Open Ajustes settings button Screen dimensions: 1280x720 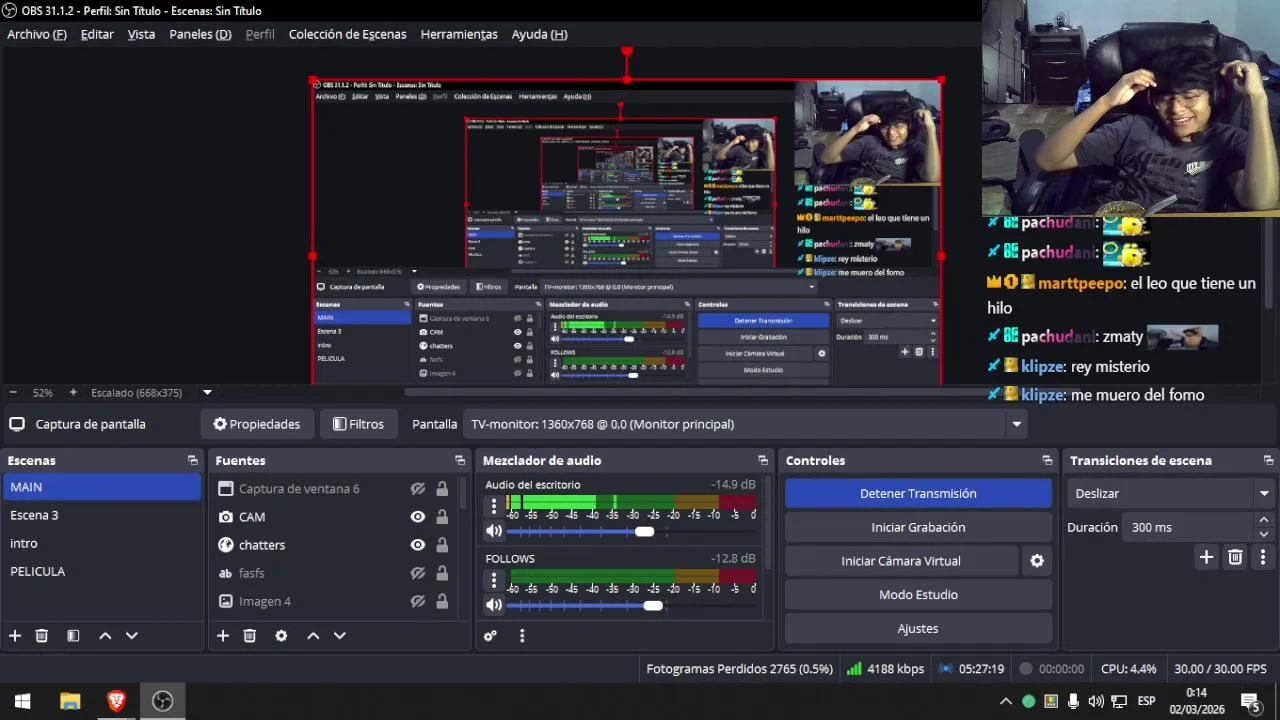pos(918,629)
